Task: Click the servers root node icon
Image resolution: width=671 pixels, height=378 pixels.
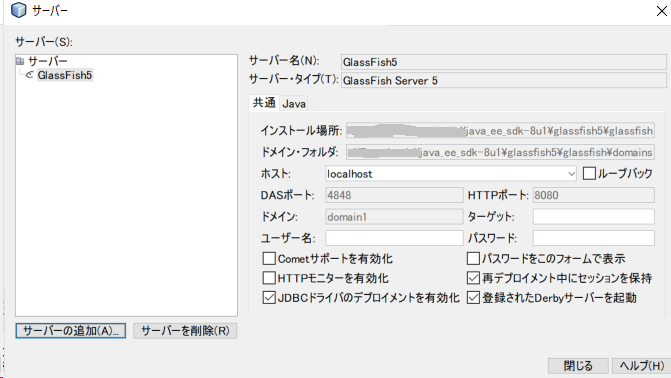Action: point(20,61)
